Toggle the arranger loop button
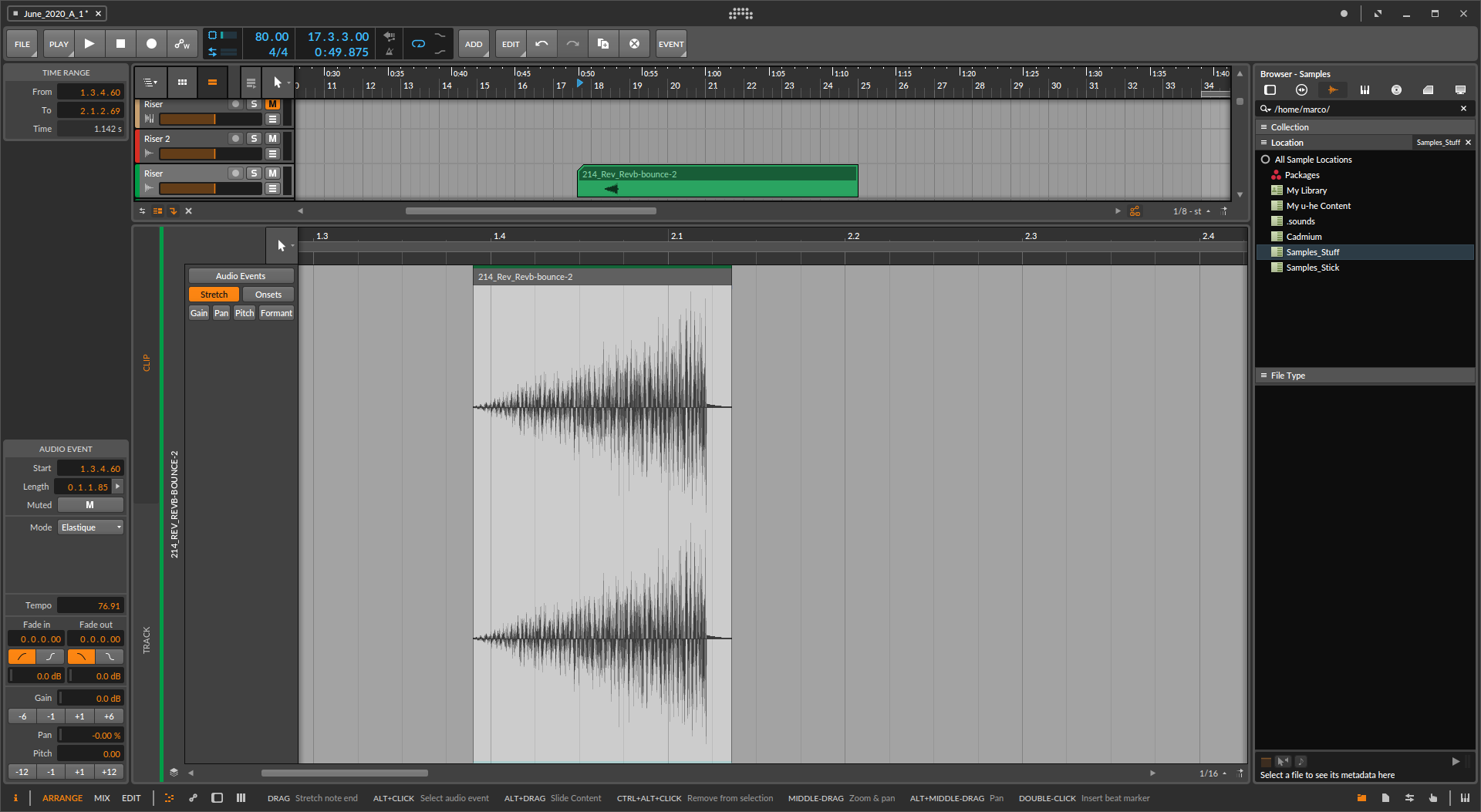 click(x=418, y=44)
